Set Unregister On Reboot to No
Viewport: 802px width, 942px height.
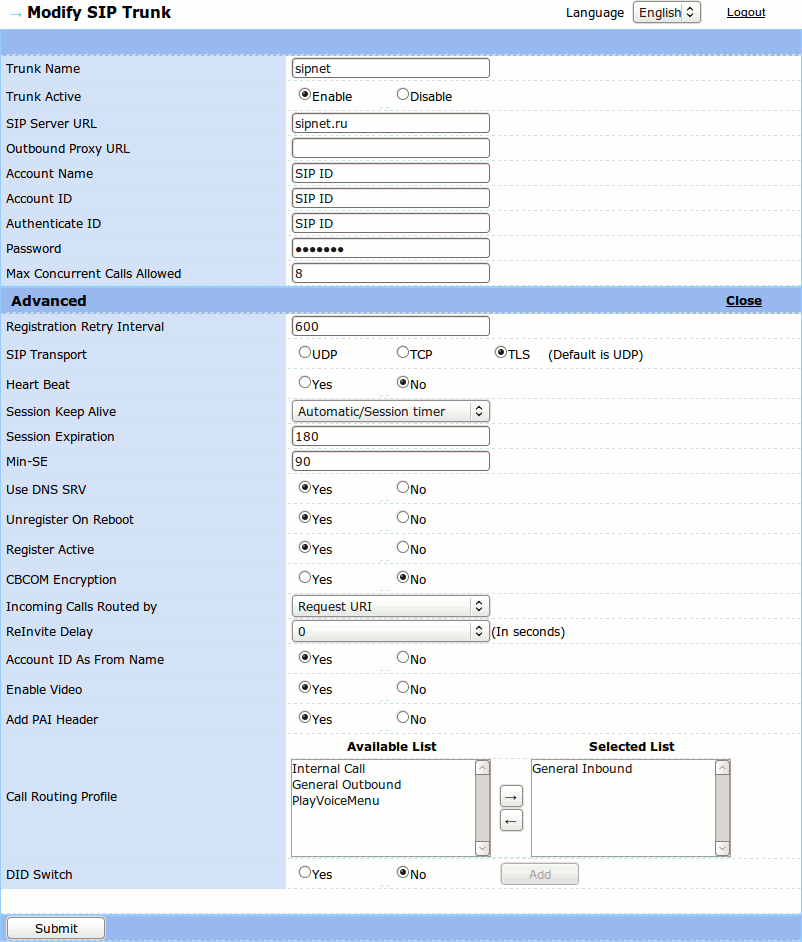point(403,517)
